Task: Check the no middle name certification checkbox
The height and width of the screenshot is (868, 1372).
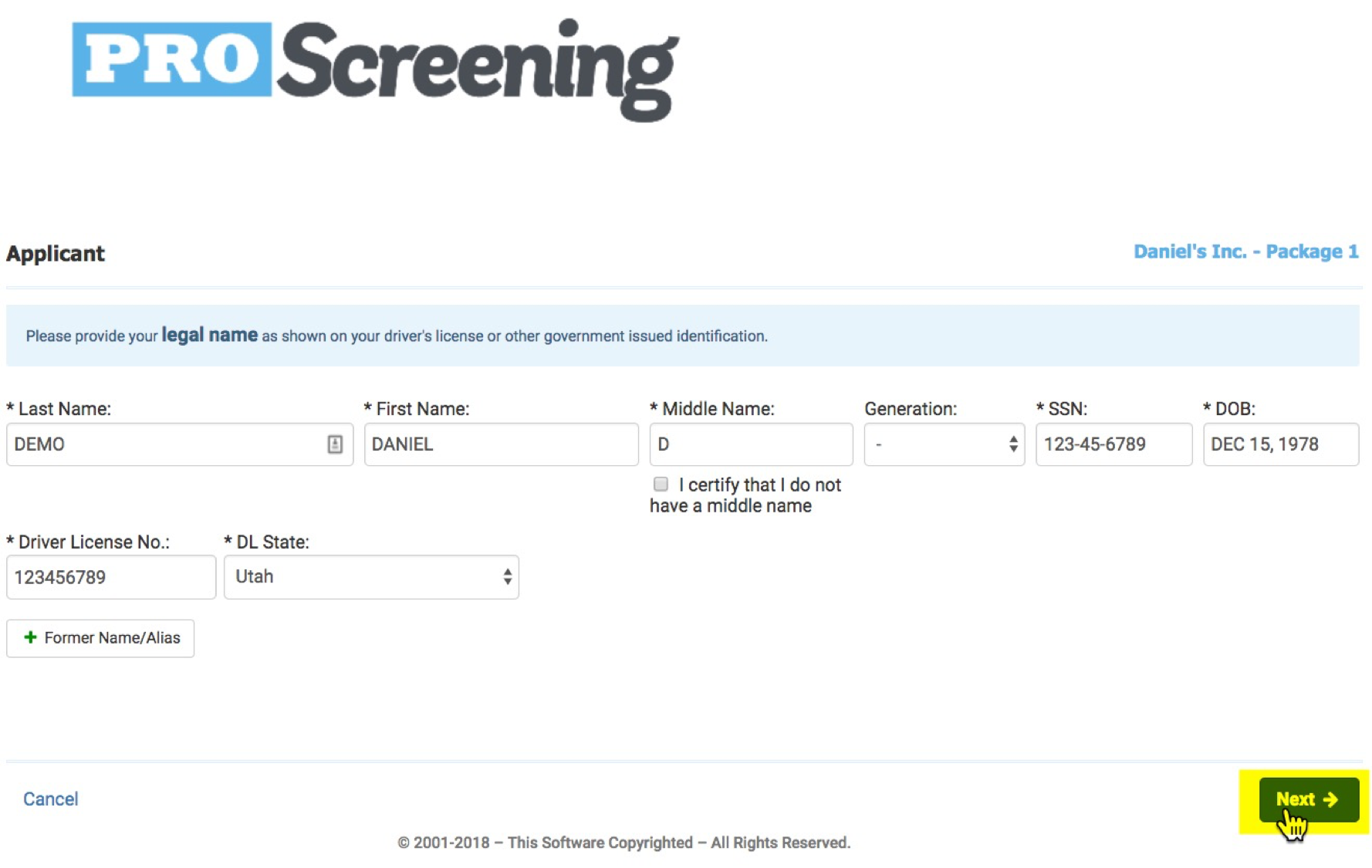Action: pyautogui.click(x=661, y=485)
